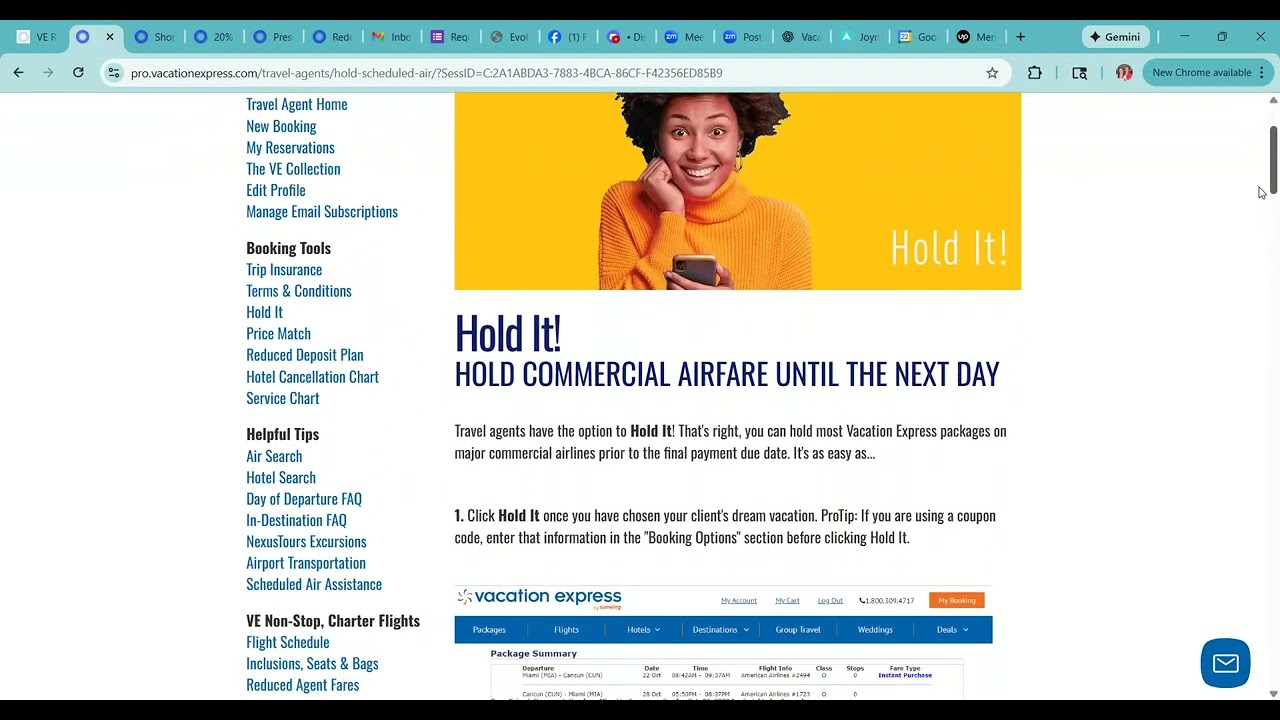This screenshot has width=1280, height=720.
Task: Open Reduced Deposit Plan link
Action: click(x=305, y=355)
